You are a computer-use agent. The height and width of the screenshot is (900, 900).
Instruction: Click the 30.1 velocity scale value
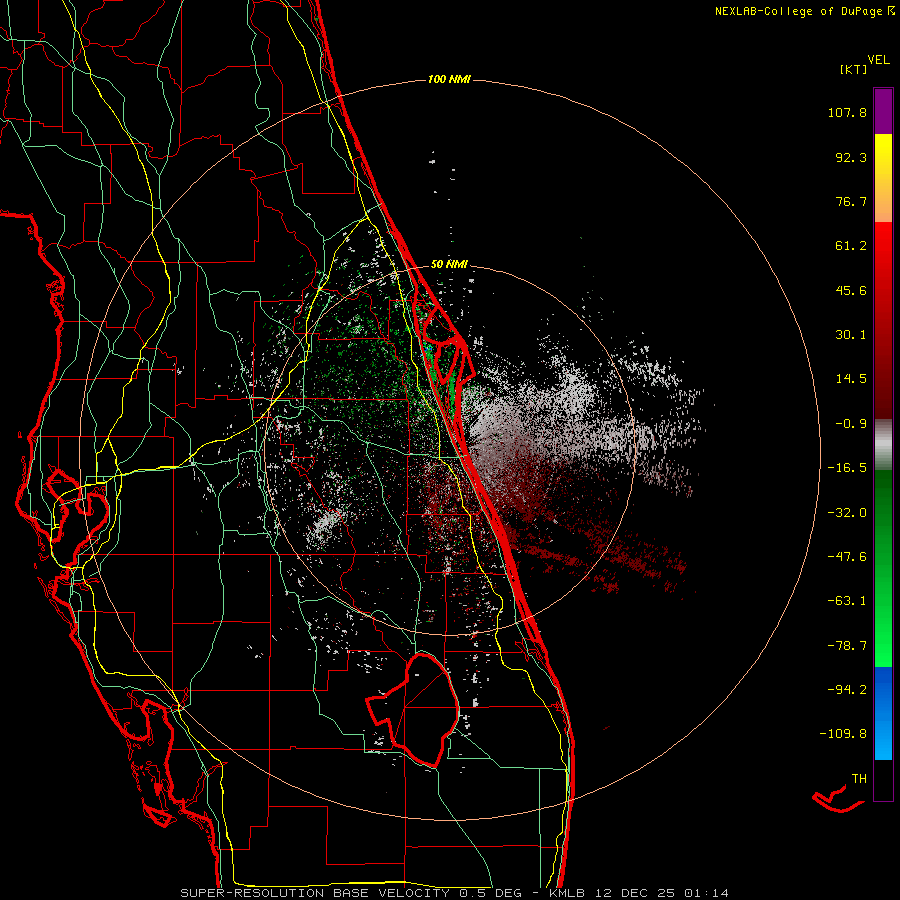point(851,335)
